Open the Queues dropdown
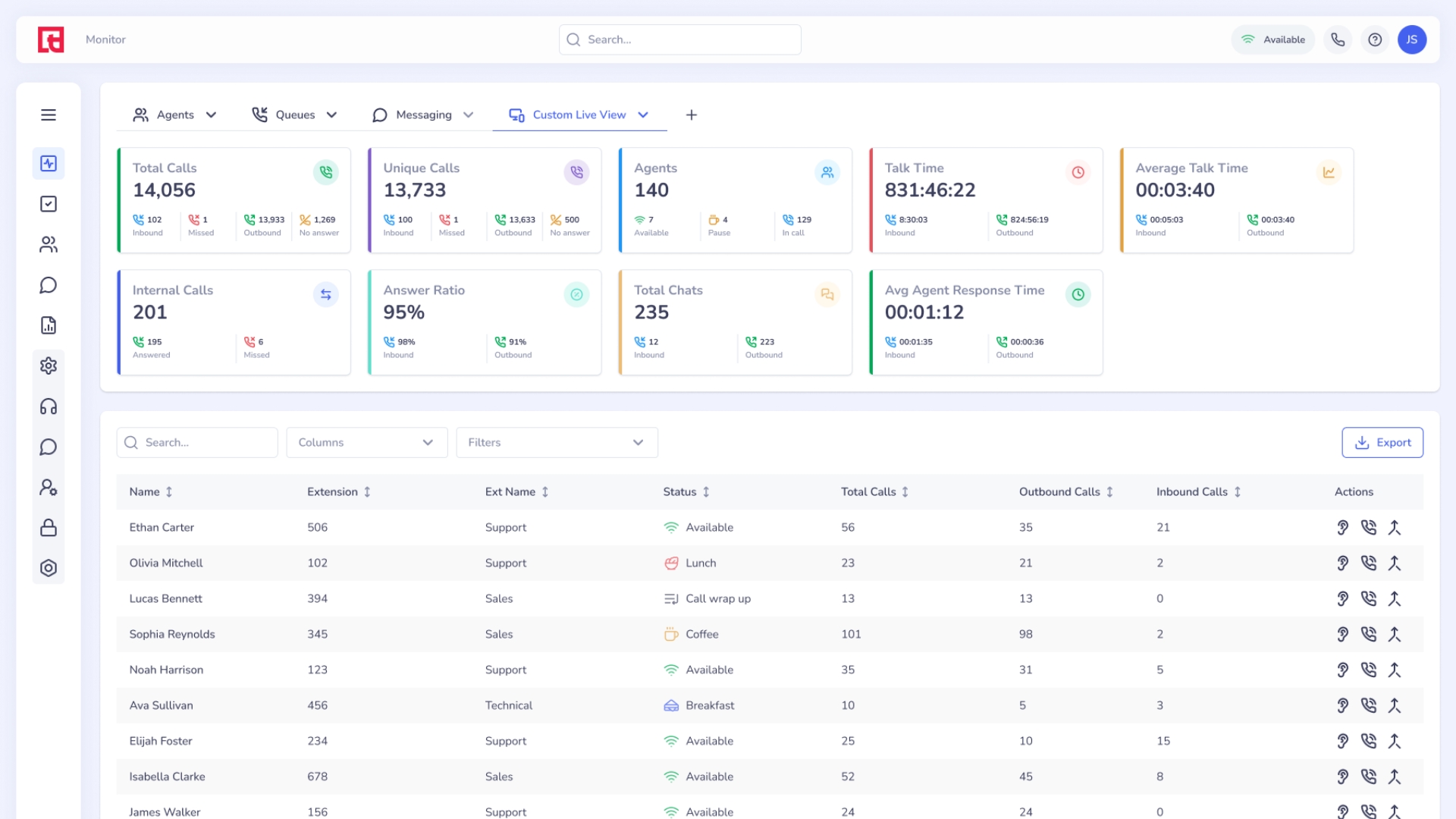Viewport: 1456px width, 819px height. point(294,115)
